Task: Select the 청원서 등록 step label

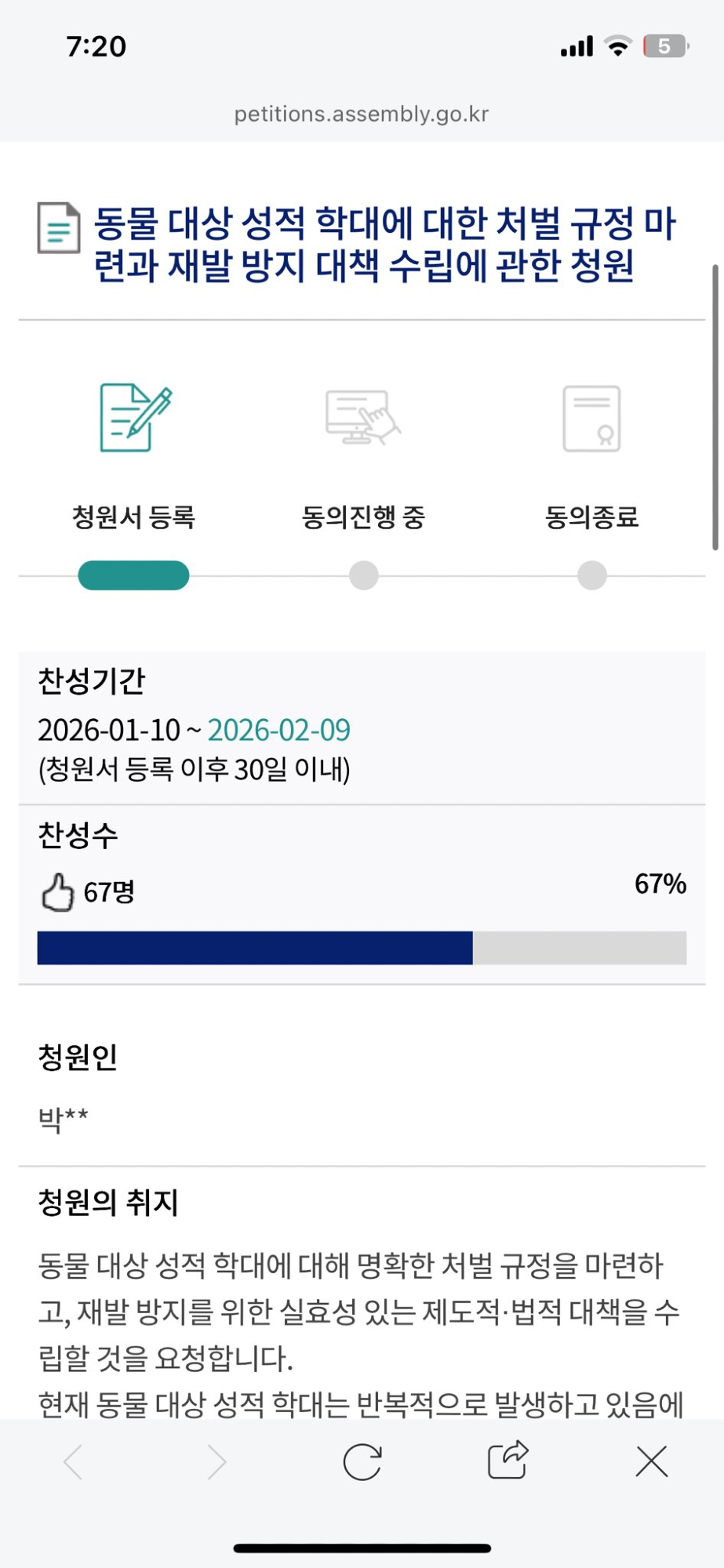Action: [x=133, y=517]
